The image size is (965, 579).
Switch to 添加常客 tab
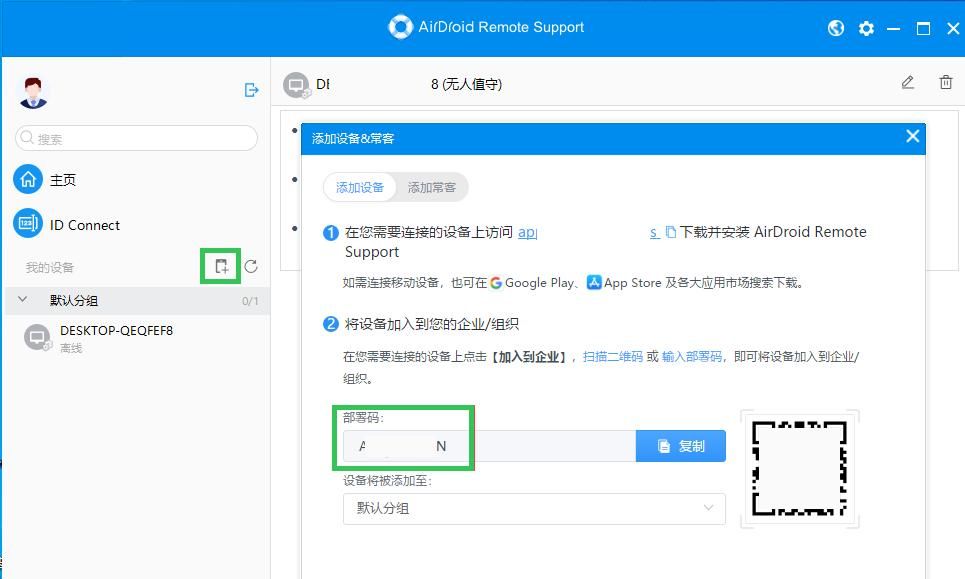(x=431, y=187)
